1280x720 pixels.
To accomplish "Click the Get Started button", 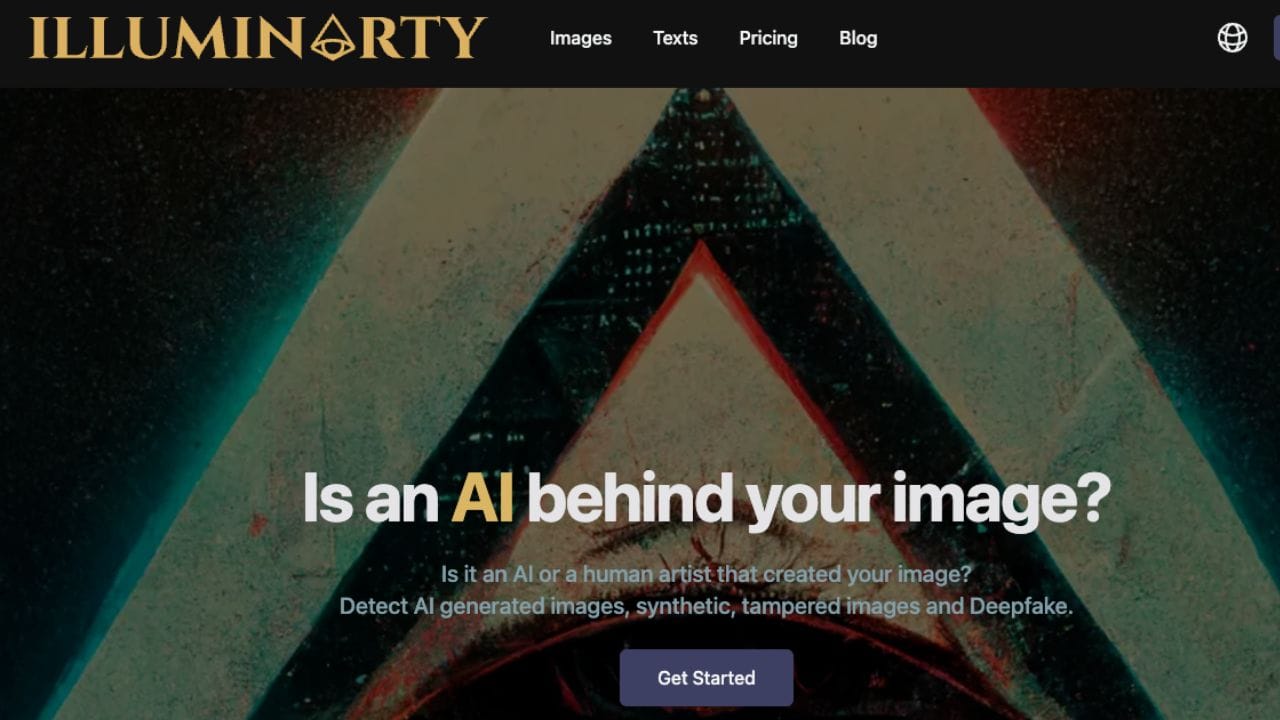I will pyautogui.click(x=706, y=678).
